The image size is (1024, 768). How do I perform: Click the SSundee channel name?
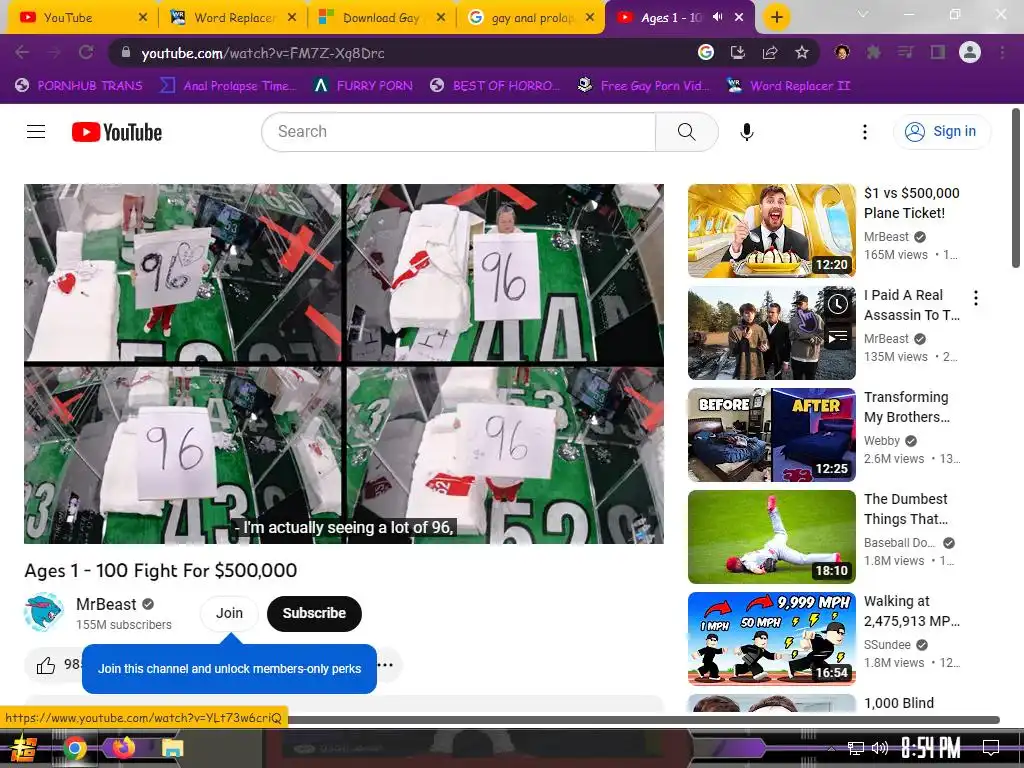coord(887,645)
